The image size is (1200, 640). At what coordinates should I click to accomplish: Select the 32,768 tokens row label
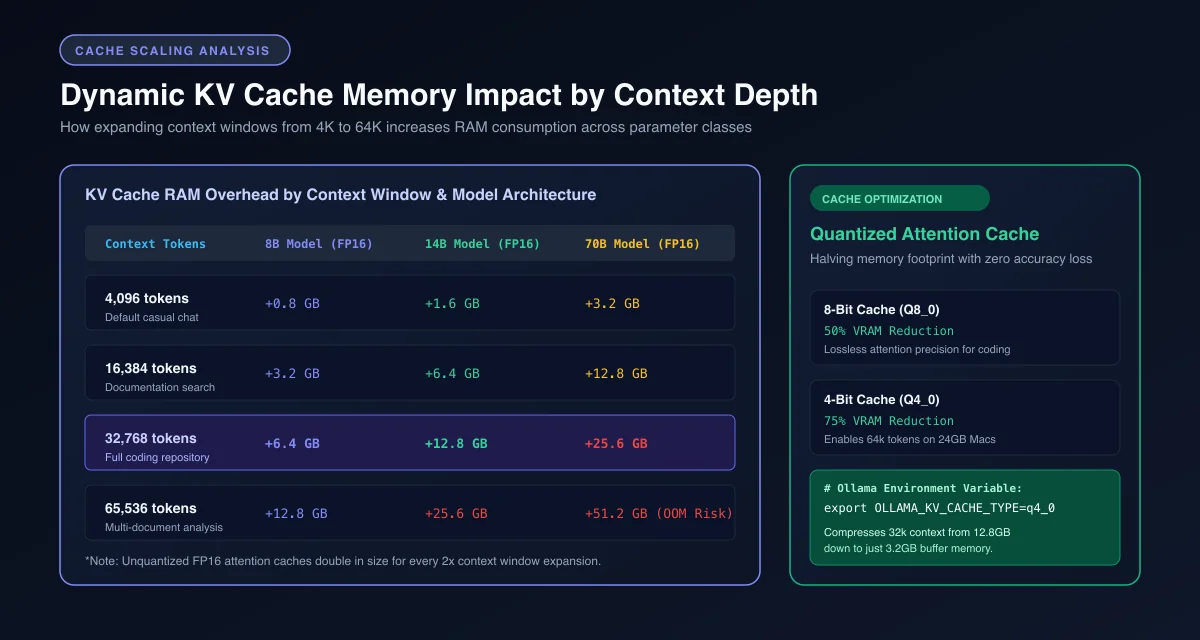pyautogui.click(x=151, y=438)
